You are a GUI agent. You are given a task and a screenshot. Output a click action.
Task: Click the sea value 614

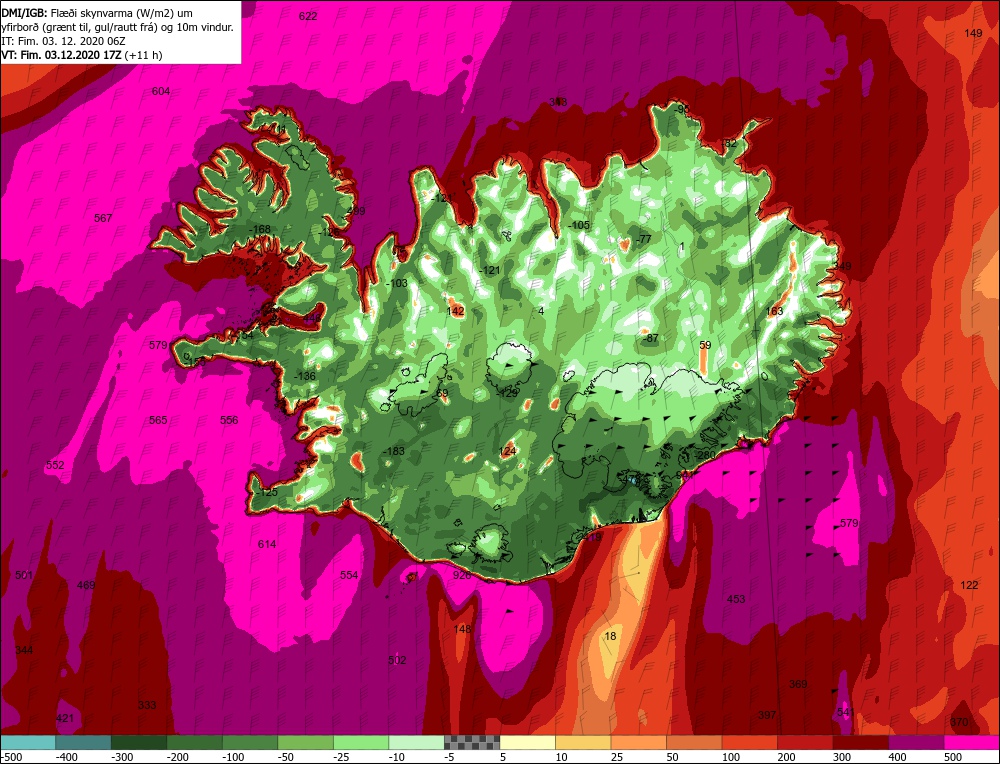point(267,544)
